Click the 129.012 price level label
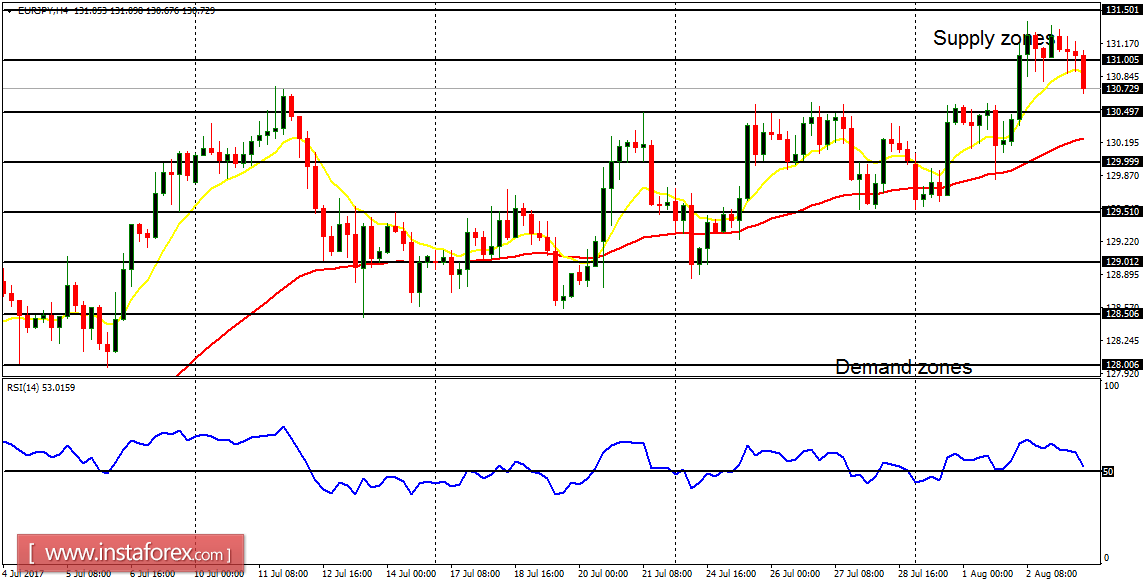 pos(1122,262)
